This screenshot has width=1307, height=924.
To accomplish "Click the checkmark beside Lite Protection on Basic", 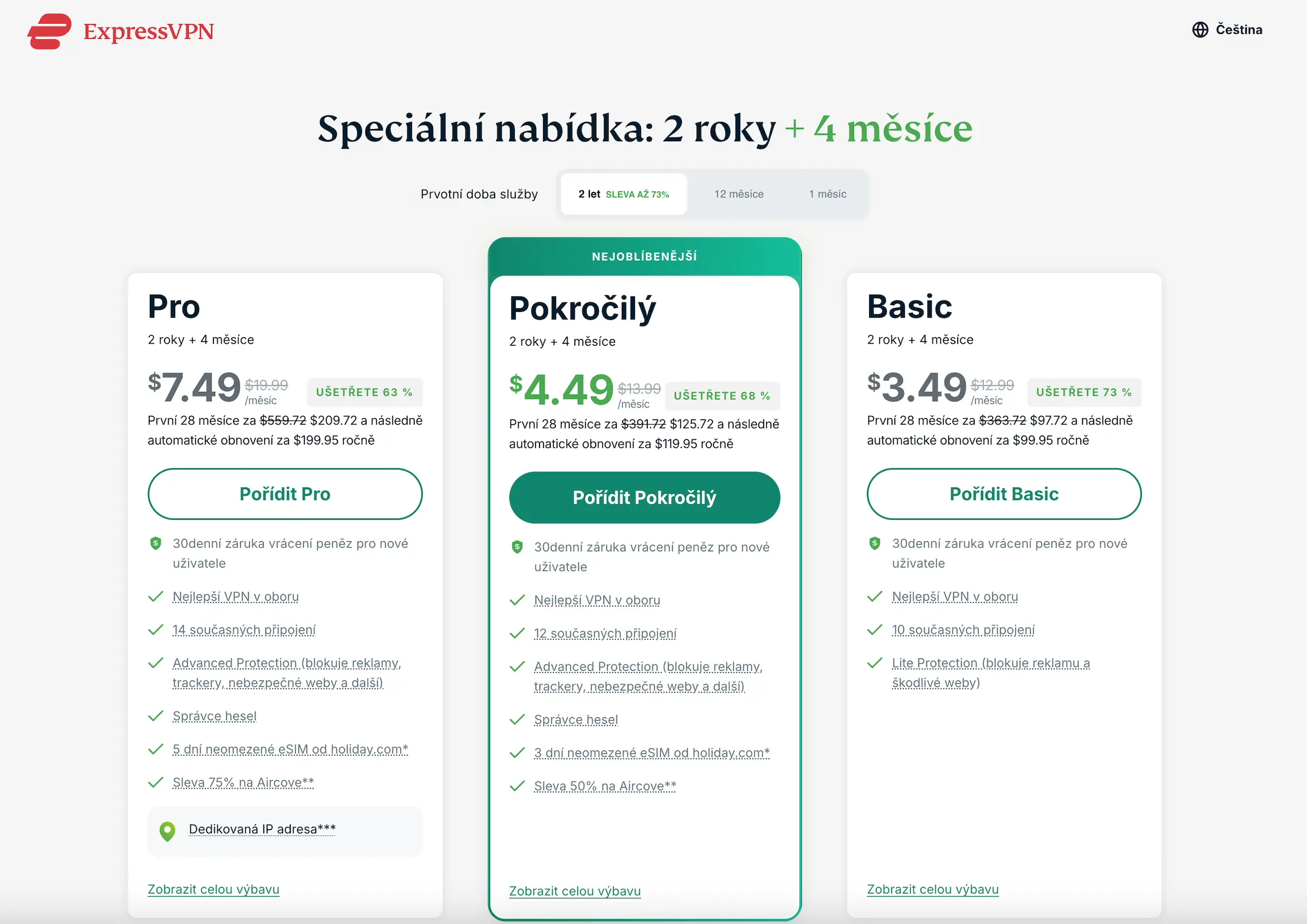I will pyautogui.click(x=874, y=664).
